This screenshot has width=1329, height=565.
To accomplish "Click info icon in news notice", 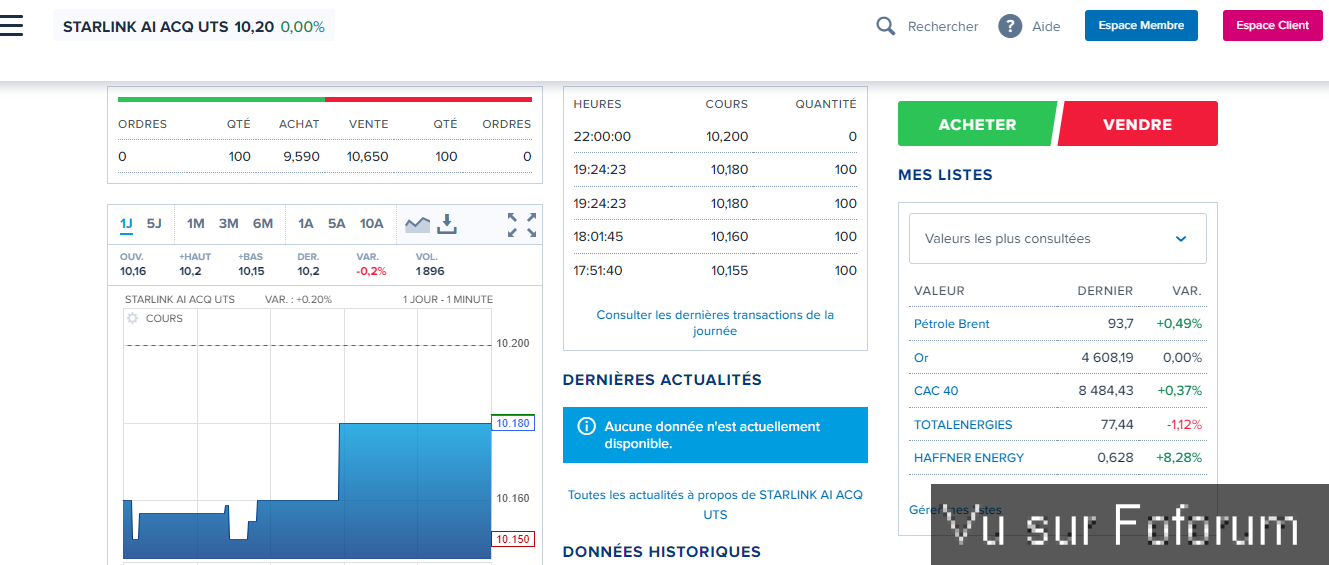I will pyautogui.click(x=587, y=426).
